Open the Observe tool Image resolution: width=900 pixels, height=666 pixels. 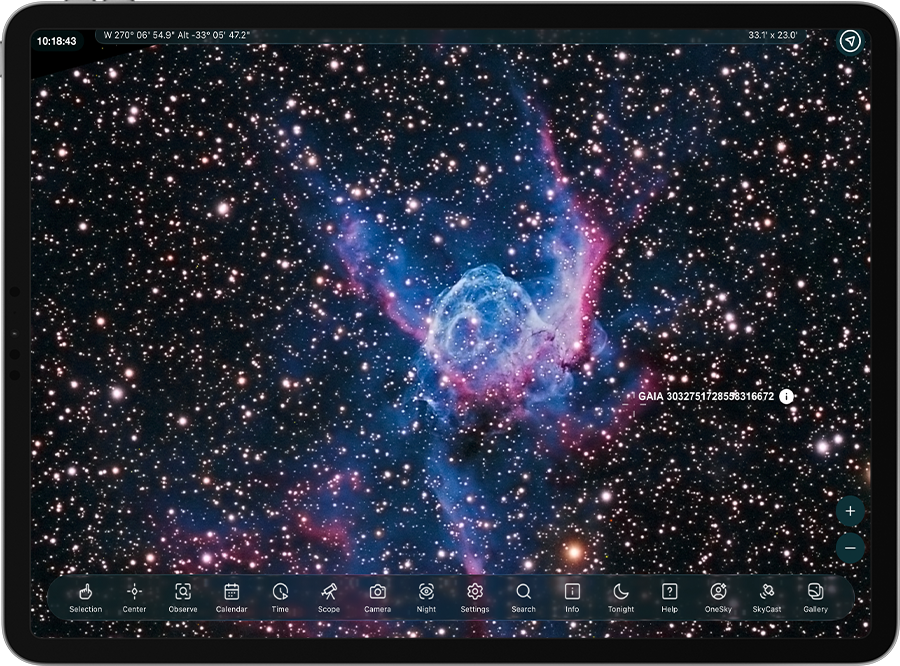tap(183, 596)
